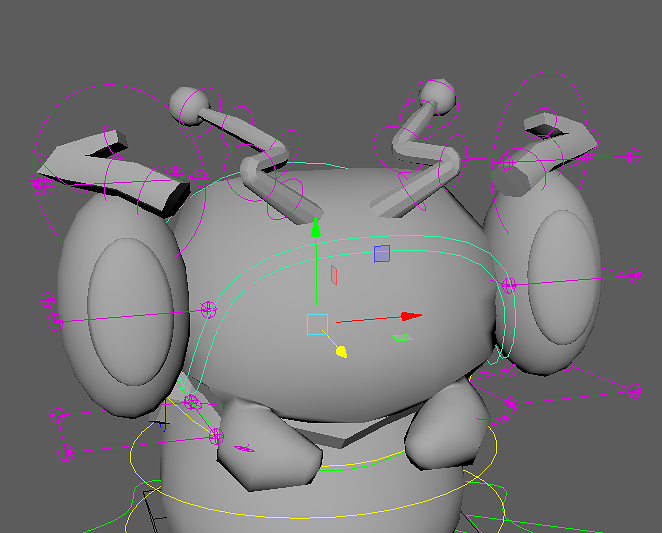Click the cyan center square of manipulator
This screenshot has height=533, width=662.
[x=317, y=325]
